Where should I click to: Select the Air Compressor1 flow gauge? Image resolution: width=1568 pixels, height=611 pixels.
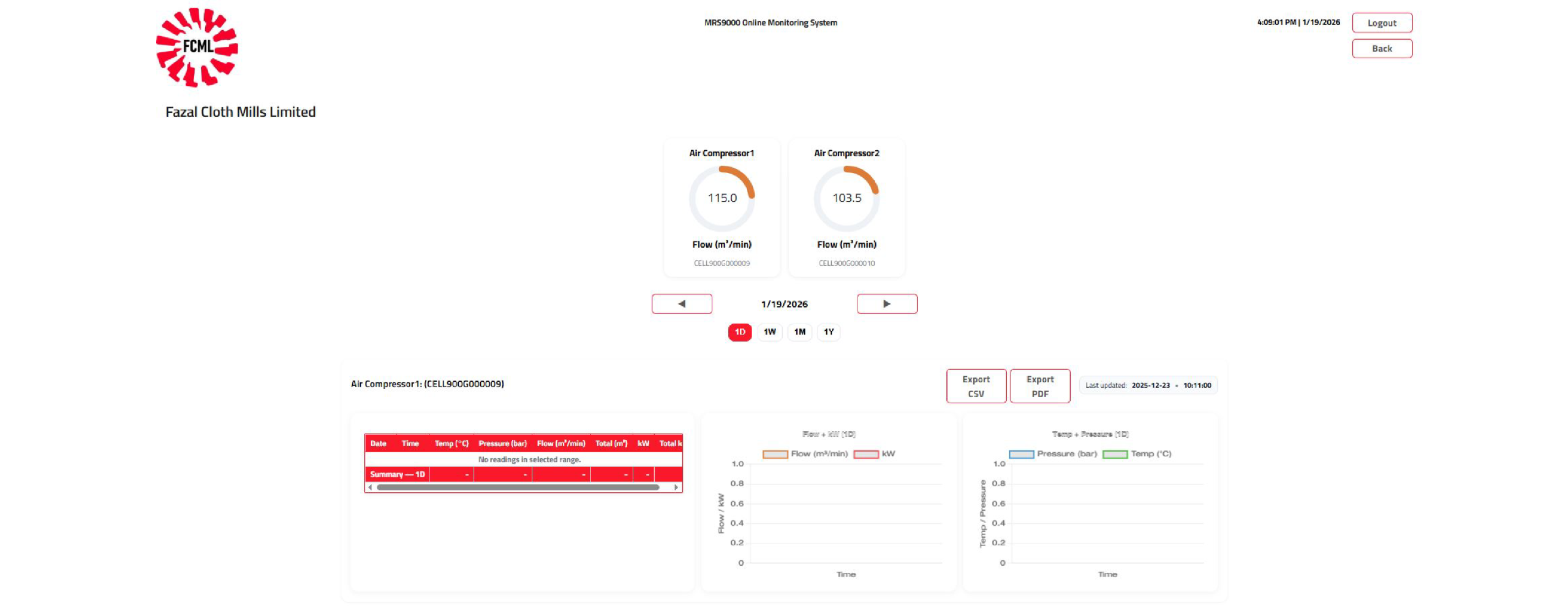coord(721,198)
